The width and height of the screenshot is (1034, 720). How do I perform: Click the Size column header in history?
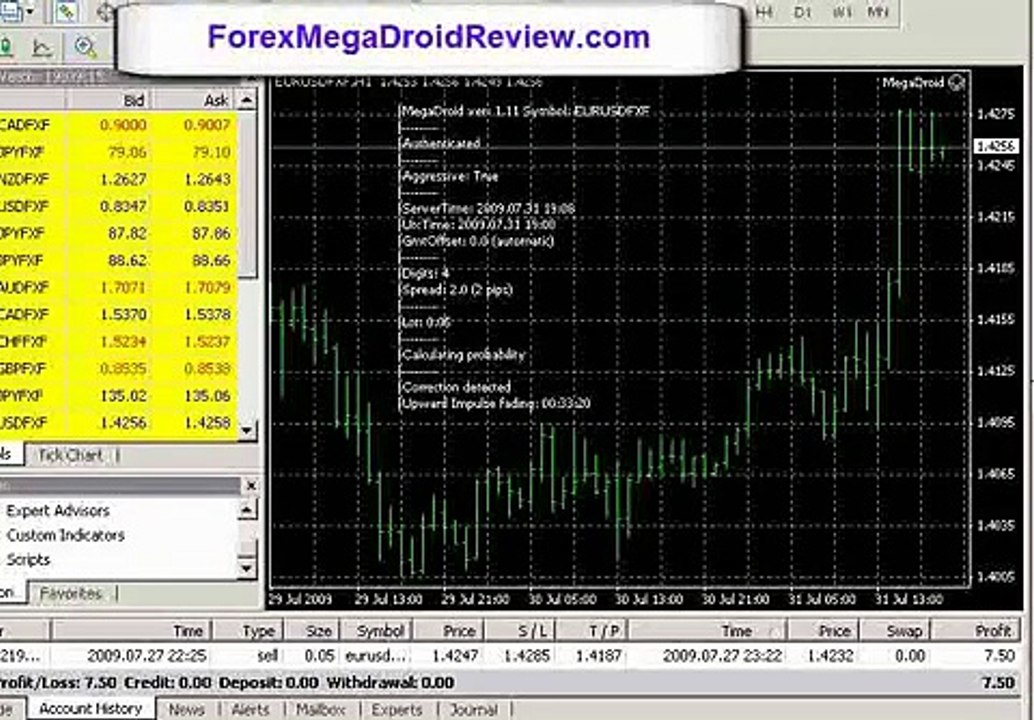(x=312, y=631)
